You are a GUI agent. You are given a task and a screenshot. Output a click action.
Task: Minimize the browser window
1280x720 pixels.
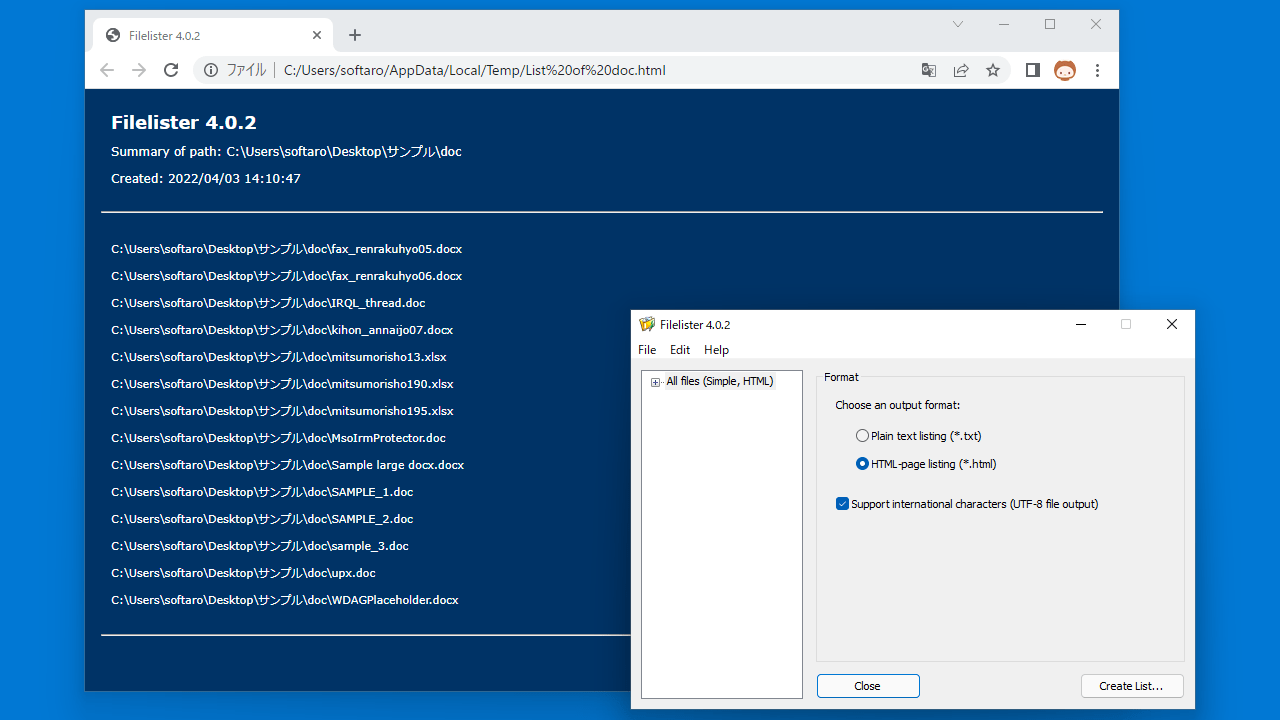coord(1004,24)
